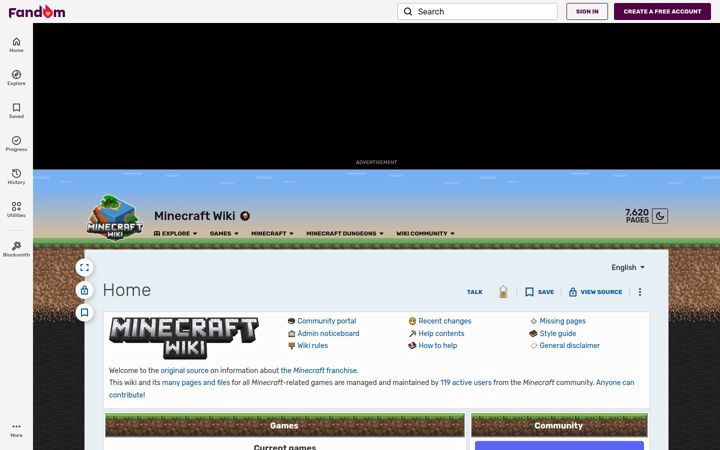The width and height of the screenshot is (720, 450).
Task: Expand page to full width
Action: pos(84,268)
